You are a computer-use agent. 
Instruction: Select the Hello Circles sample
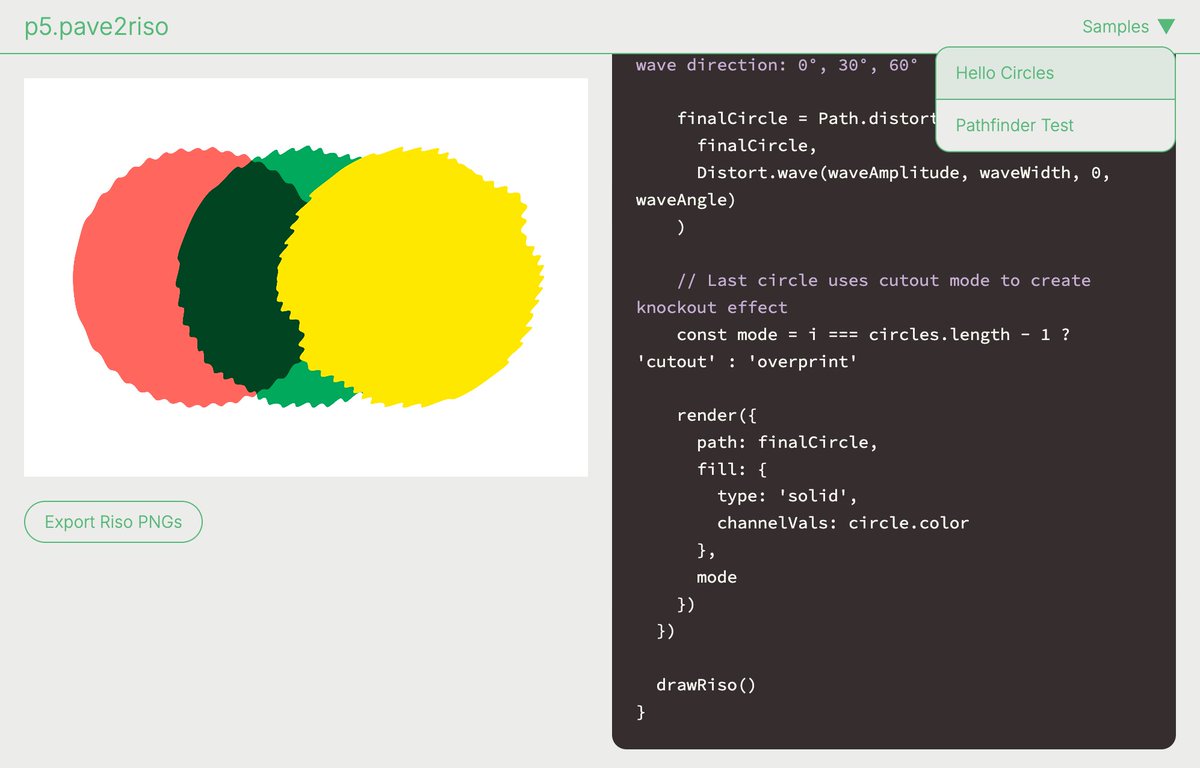click(x=1055, y=73)
